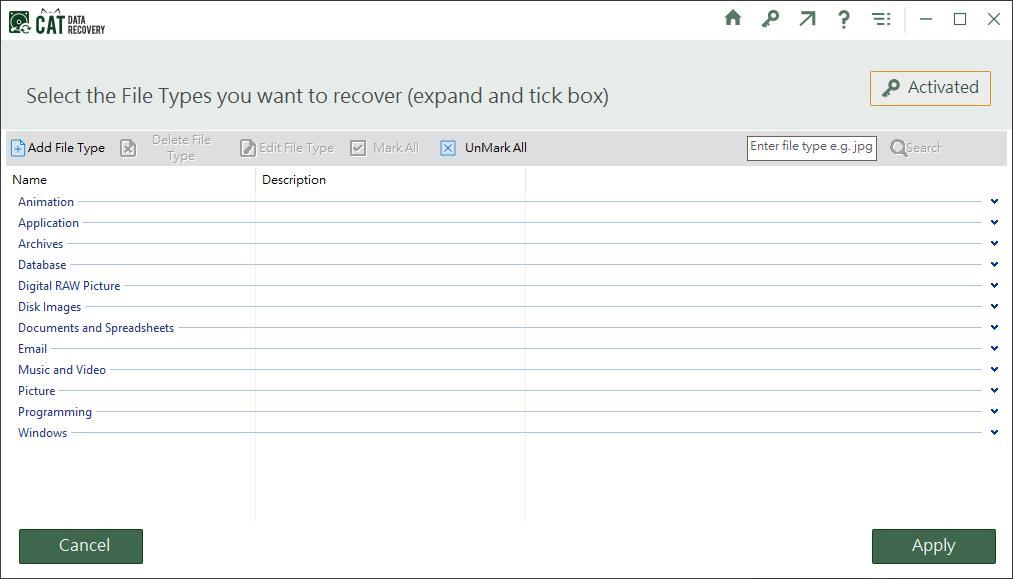Click the upgrade arrow icon

click(807, 18)
